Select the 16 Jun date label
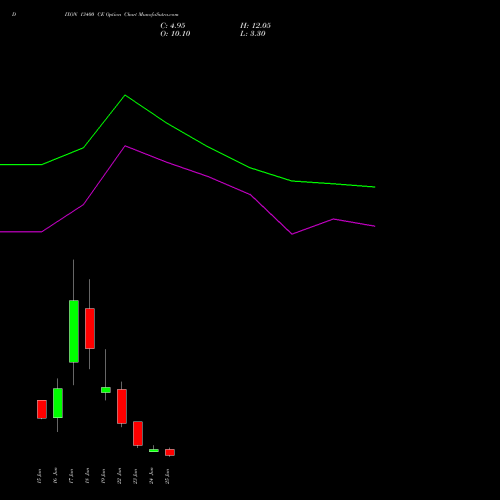This screenshot has height=500, width=500. [55, 476]
